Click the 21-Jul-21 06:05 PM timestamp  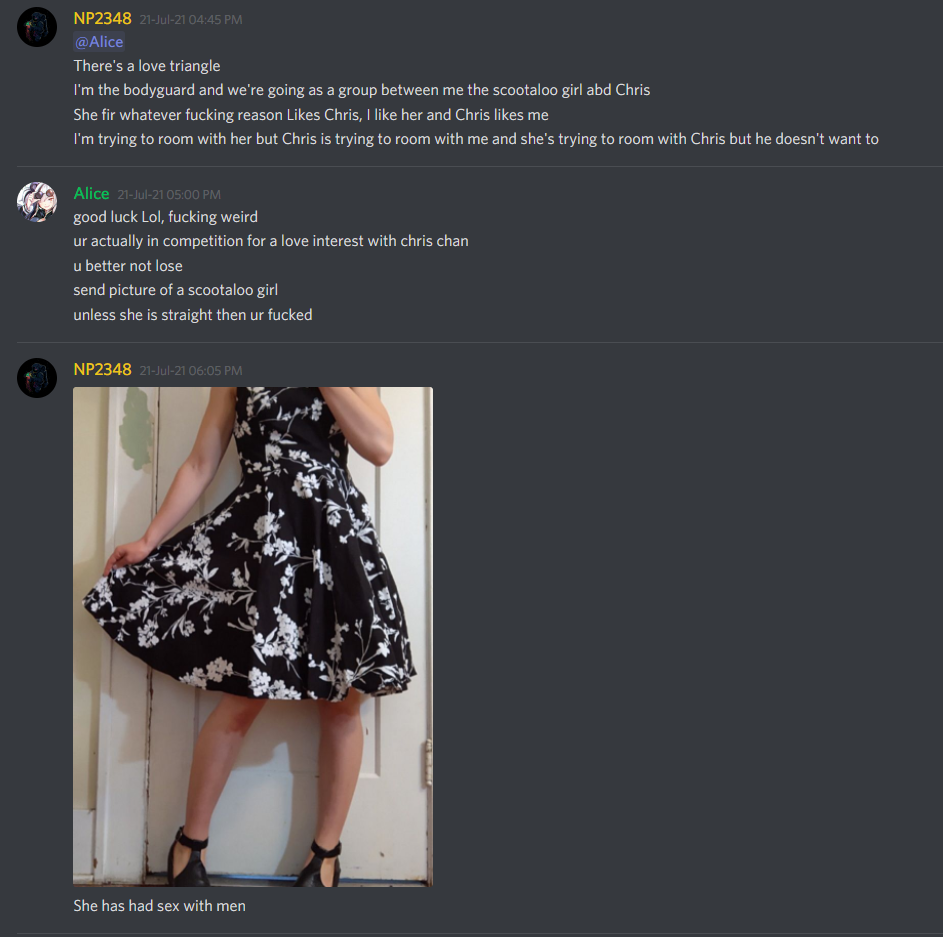(191, 370)
